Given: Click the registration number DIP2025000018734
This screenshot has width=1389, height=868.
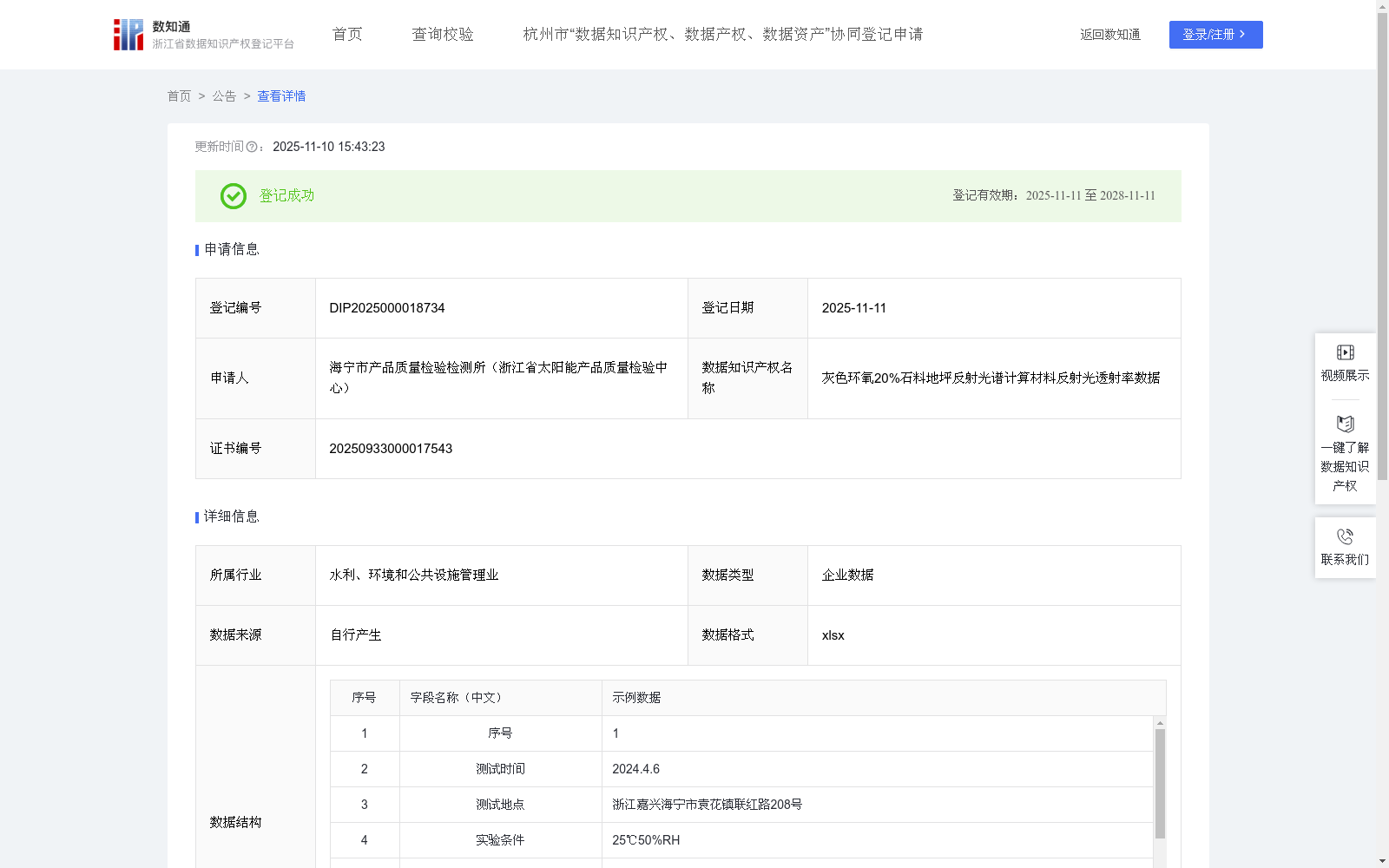Looking at the screenshot, I should tap(385, 307).
